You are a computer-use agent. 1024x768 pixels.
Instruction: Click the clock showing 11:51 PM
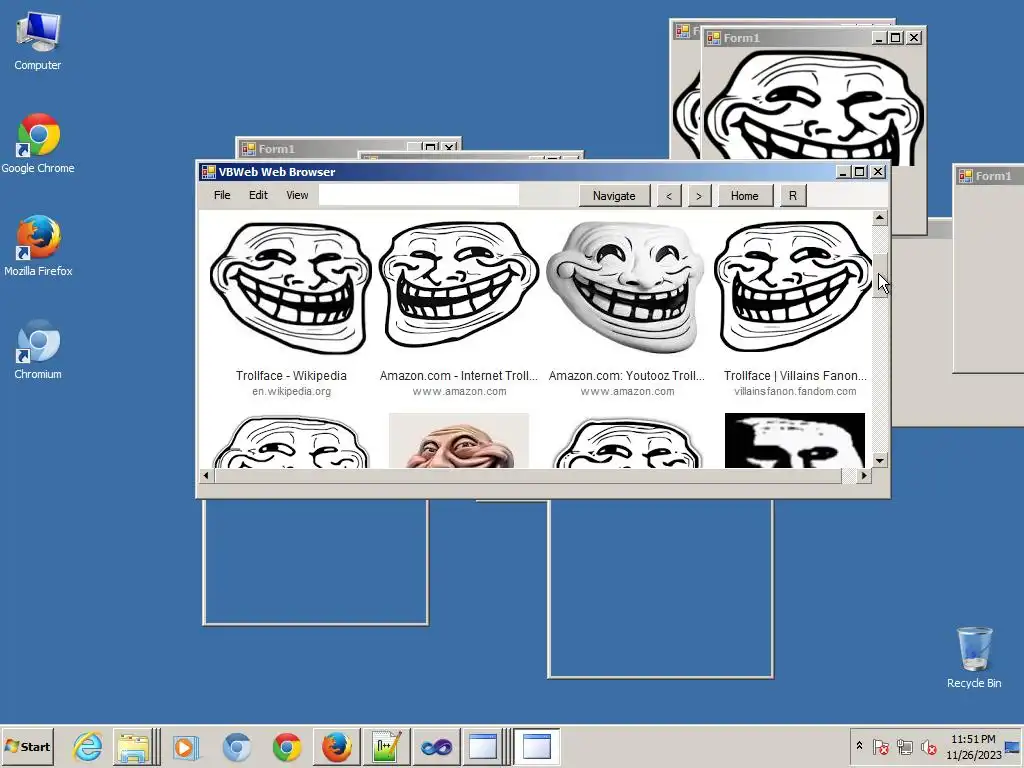coord(973,746)
